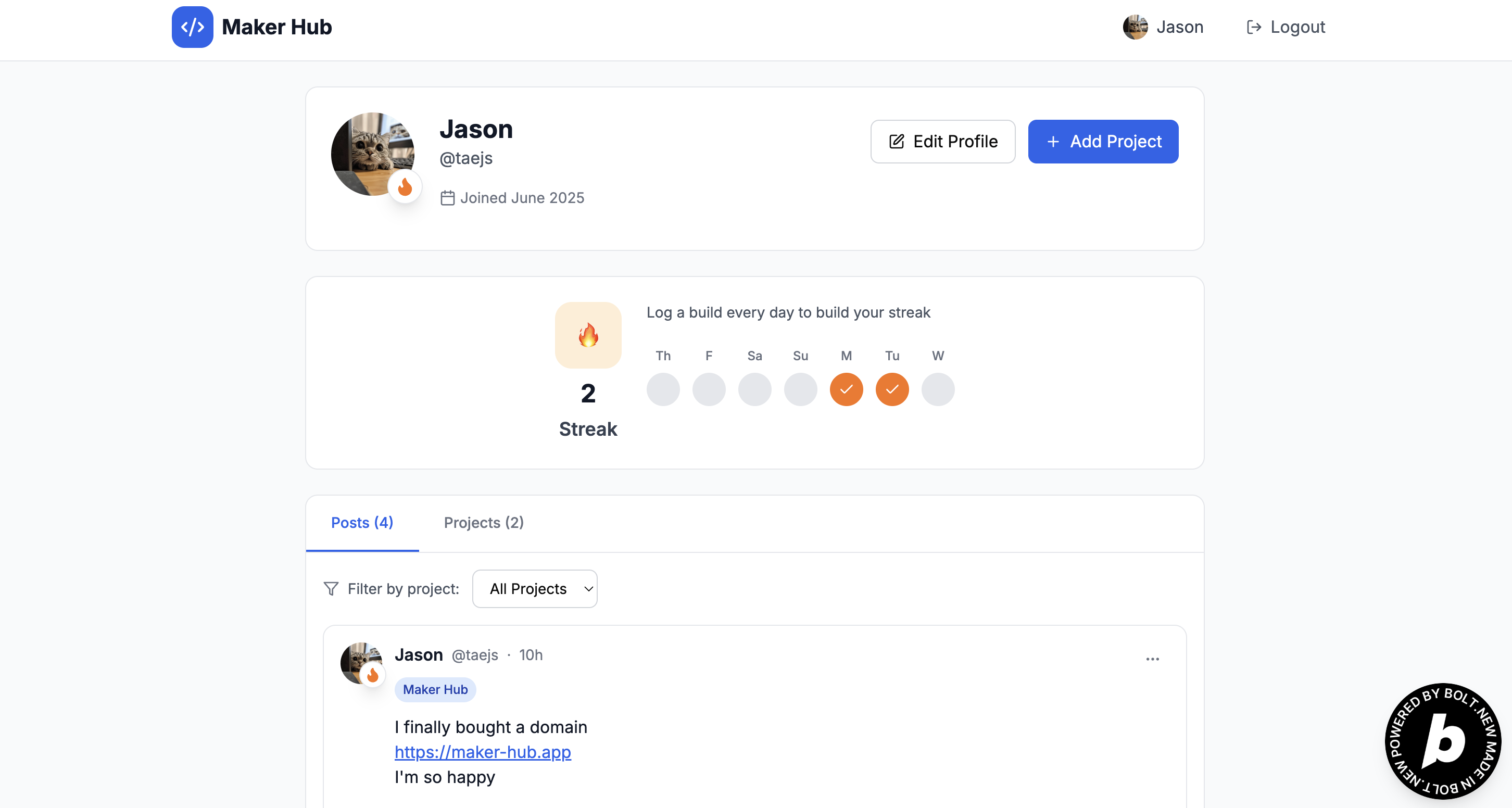The image size is (1512, 808).
Task: Click Jason's user menu in the header
Action: [x=1163, y=27]
